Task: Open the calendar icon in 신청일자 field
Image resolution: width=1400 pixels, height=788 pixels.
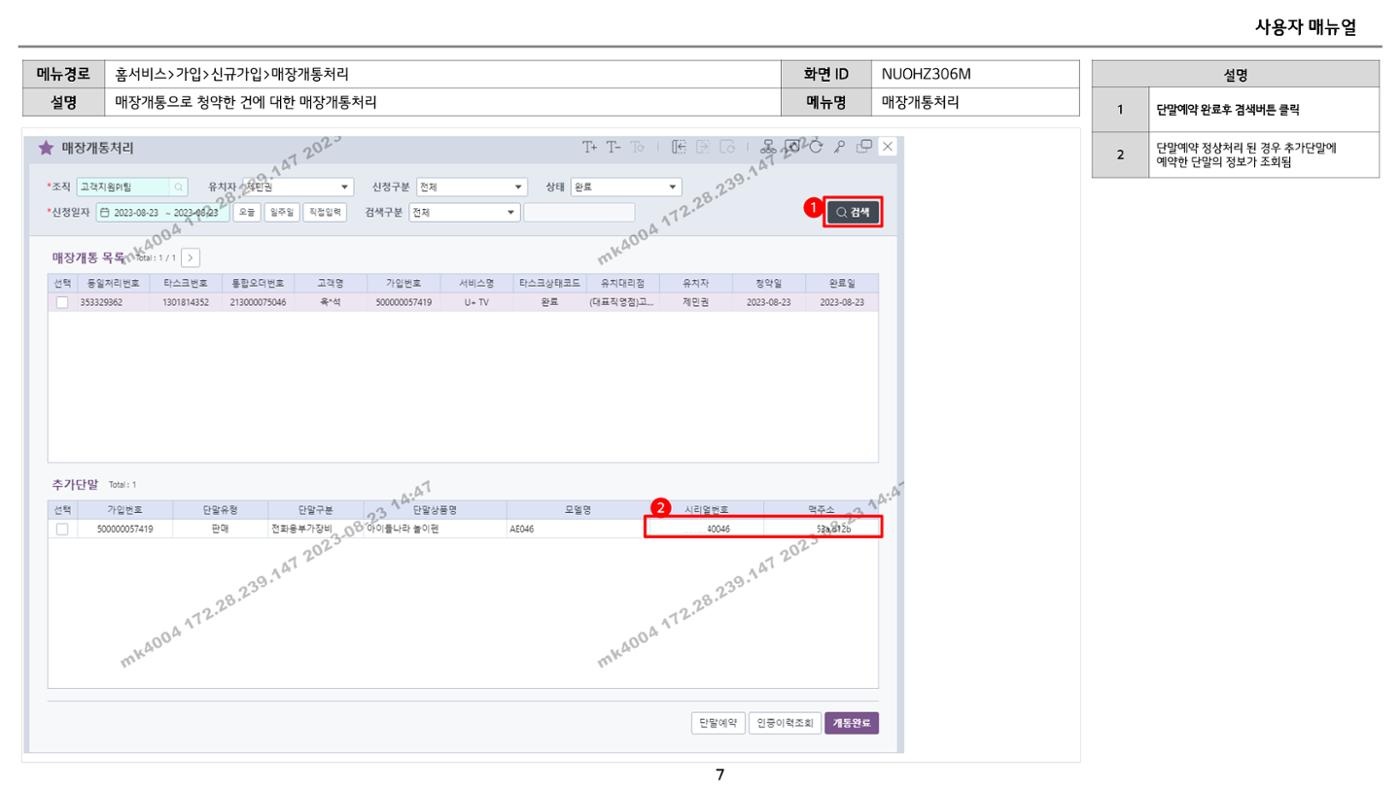Action: coord(106,212)
